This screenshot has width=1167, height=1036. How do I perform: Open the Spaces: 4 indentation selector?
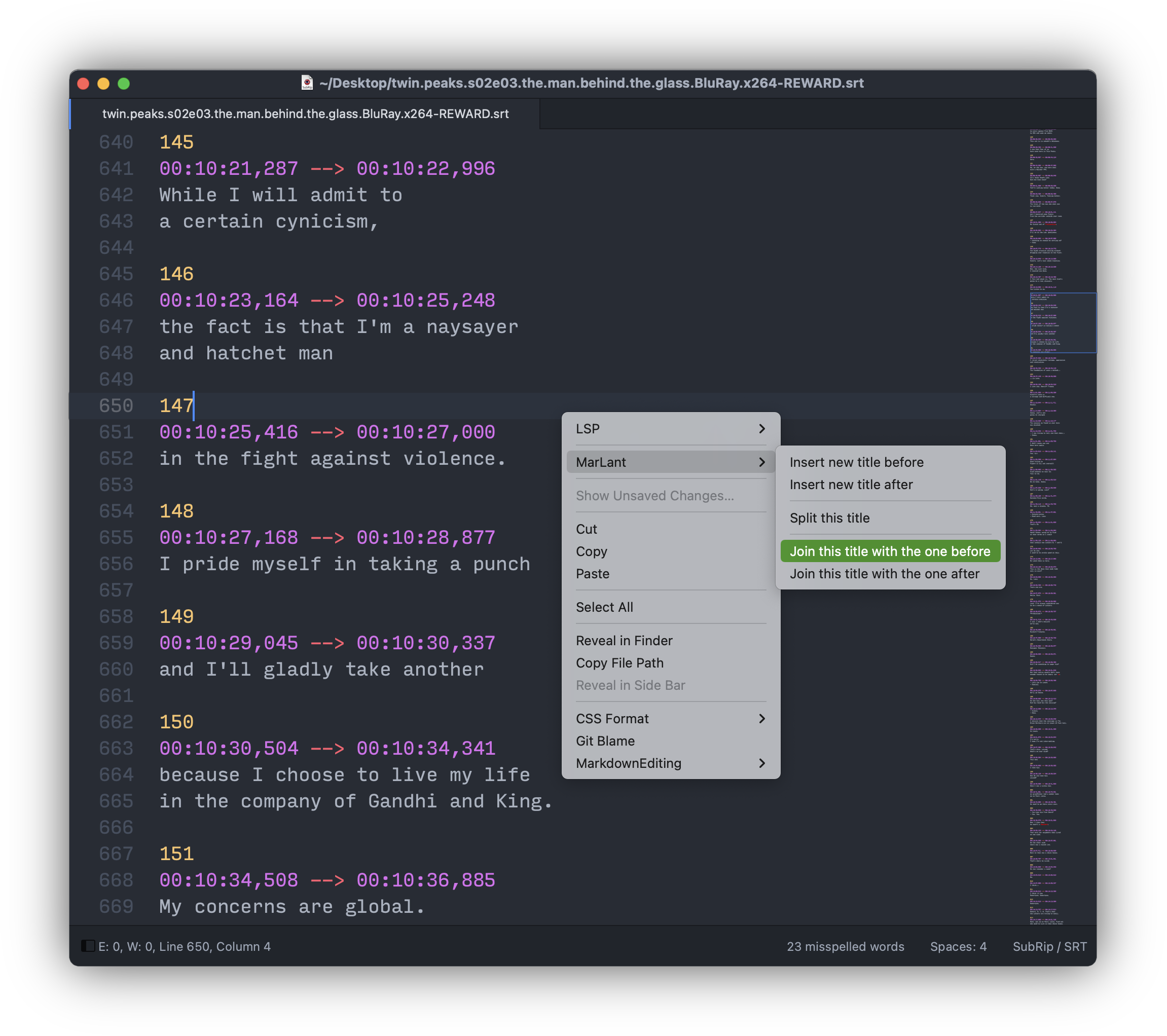click(958, 946)
